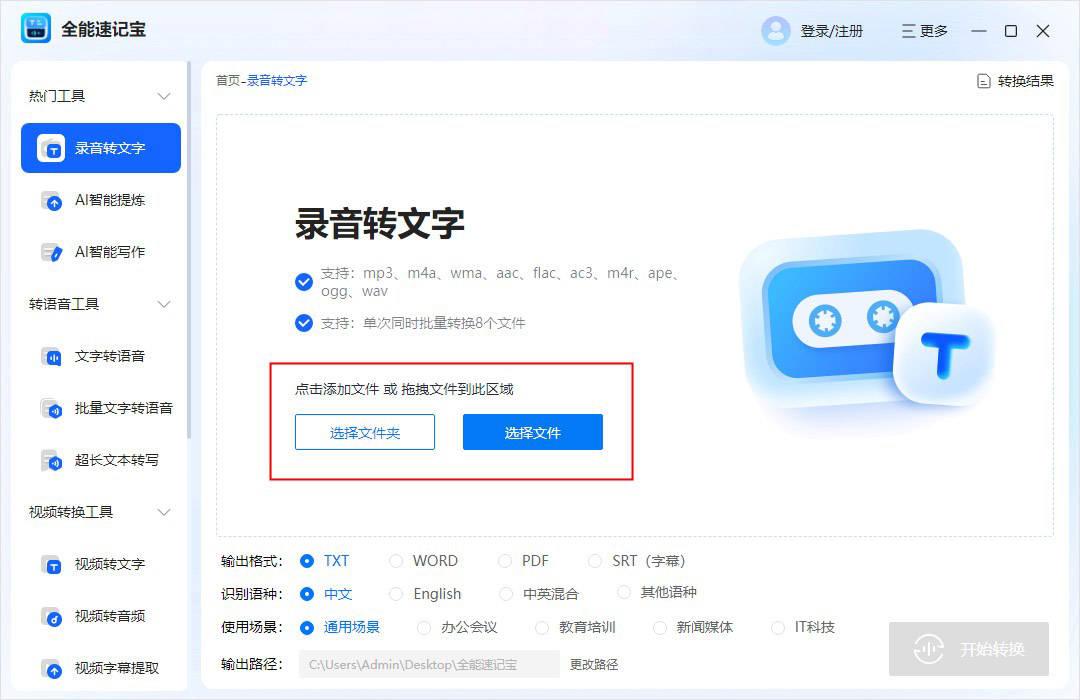Open the 视频字幕提取 tool
1080x700 pixels.
(x=105, y=668)
